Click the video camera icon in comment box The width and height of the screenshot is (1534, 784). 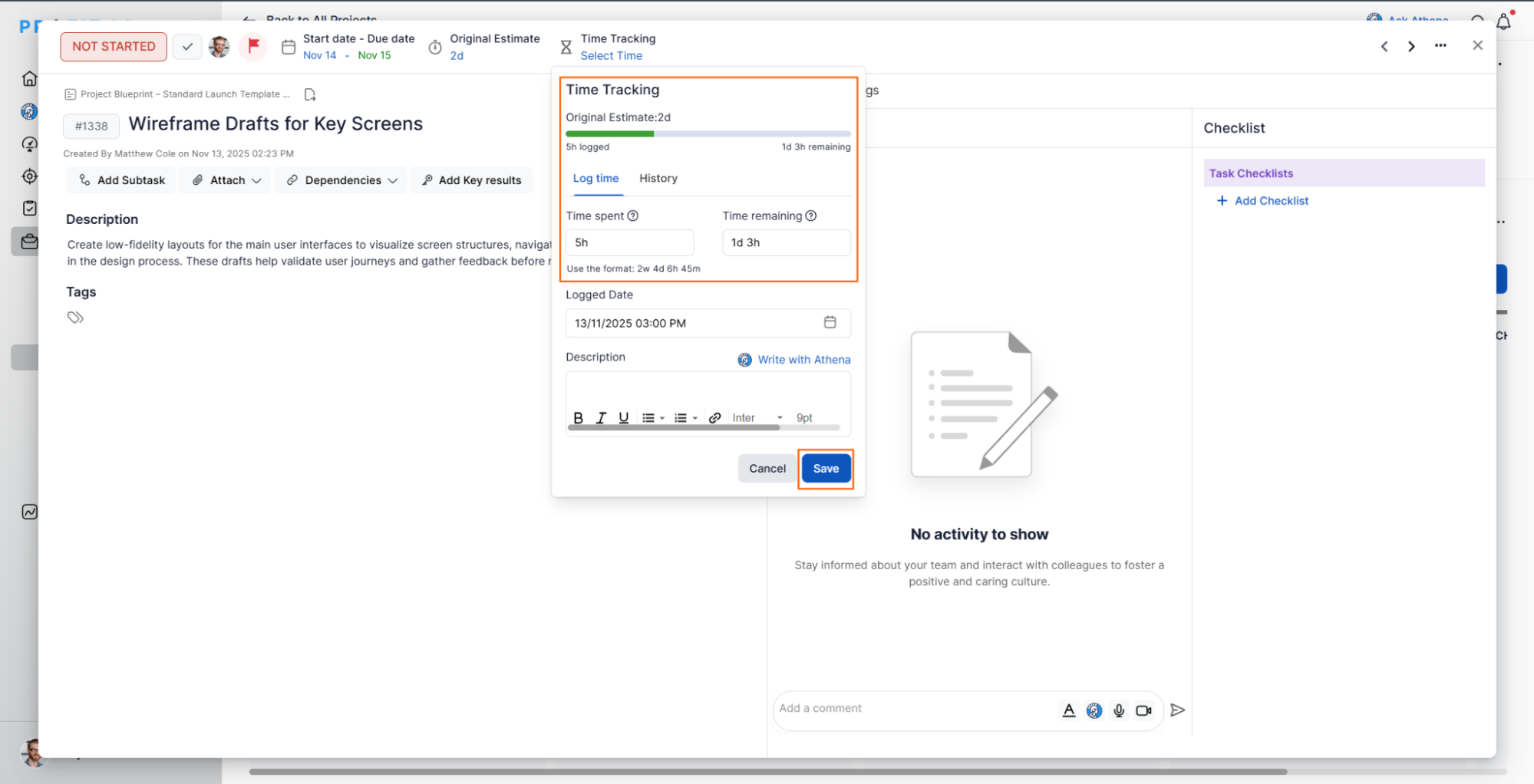pyautogui.click(x=1143, y=710)
